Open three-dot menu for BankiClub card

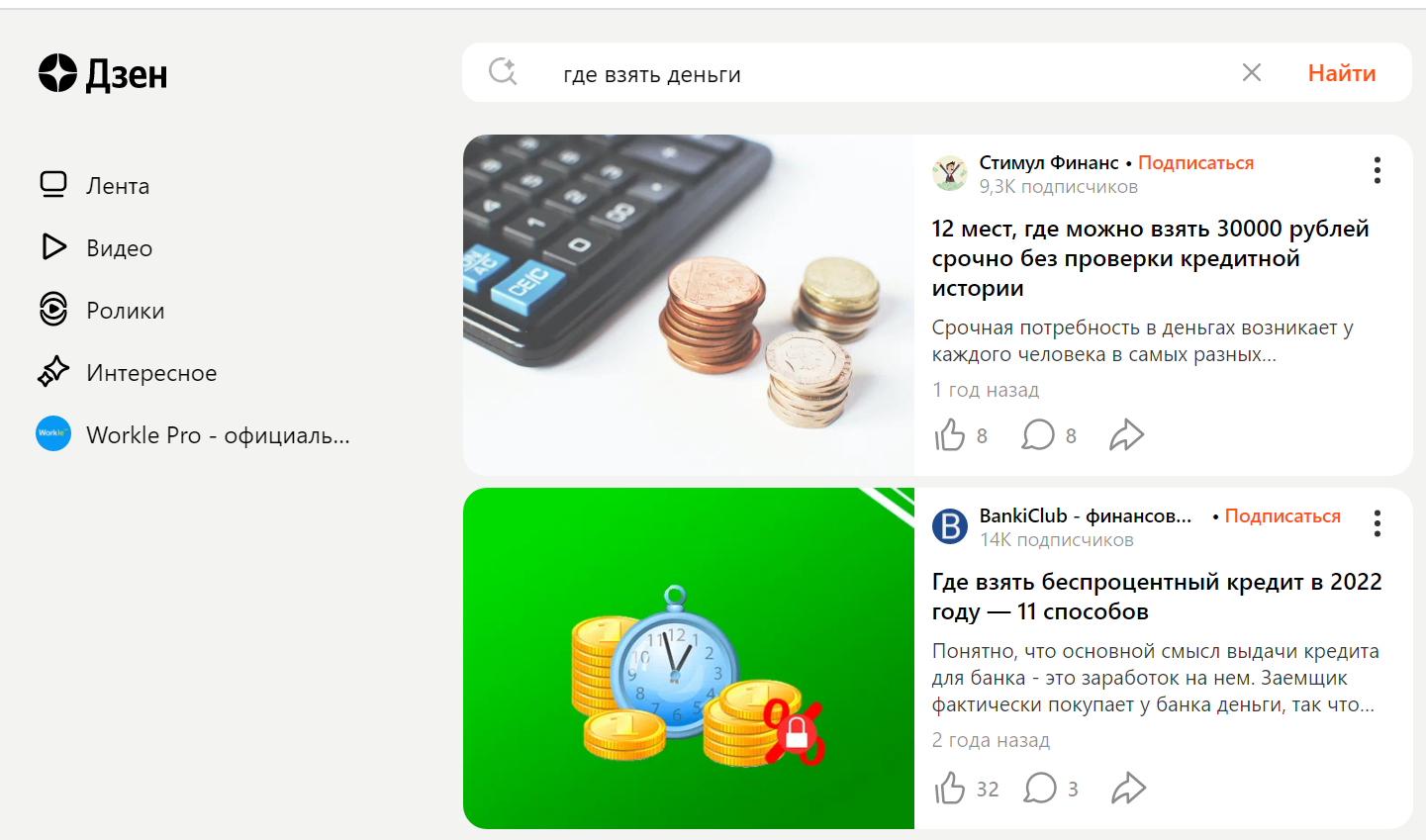(1377, 523)
